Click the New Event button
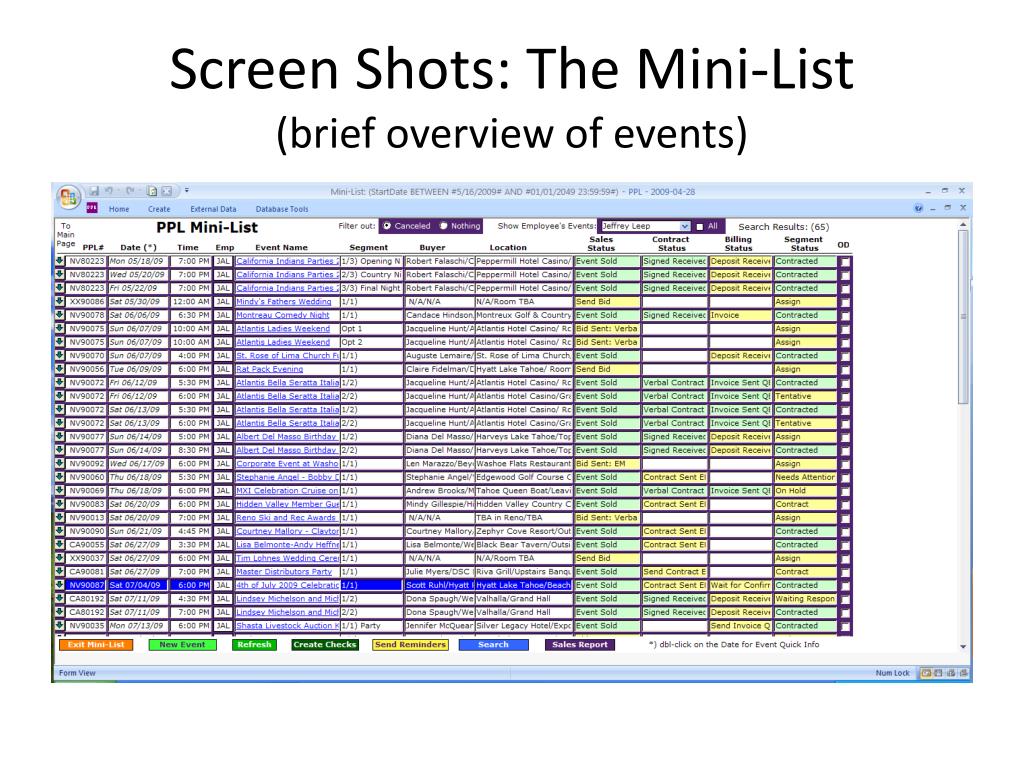Screen dimensions: 1024x768 182,645
